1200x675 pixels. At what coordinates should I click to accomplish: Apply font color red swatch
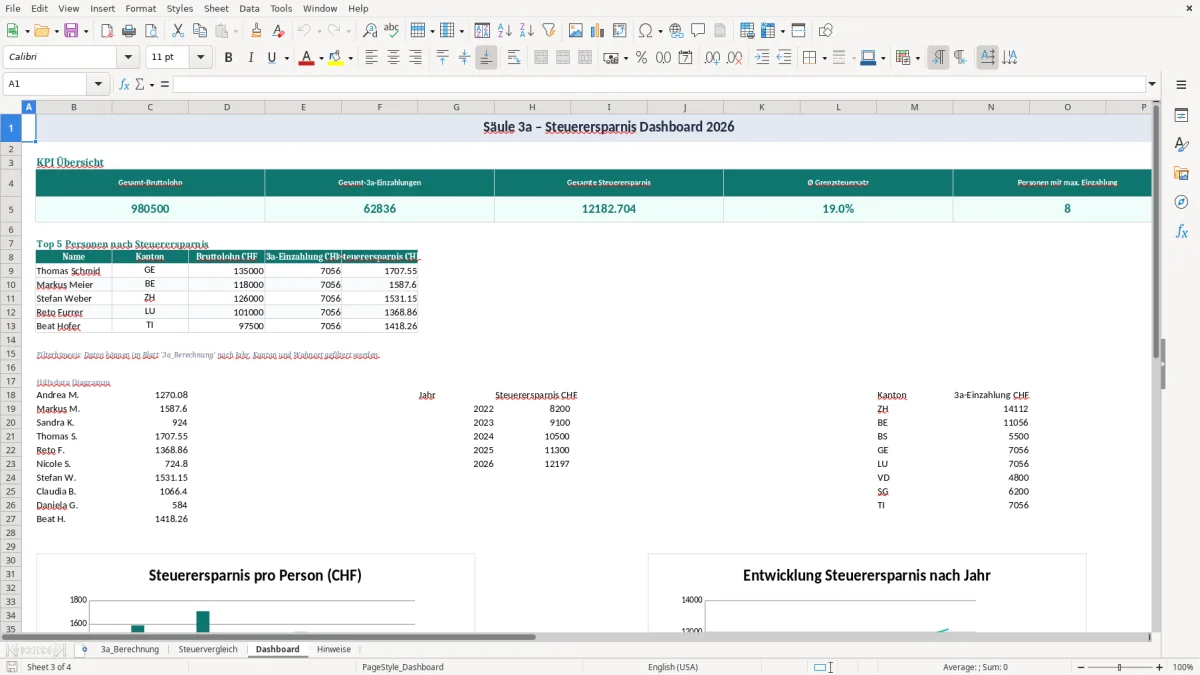306,58
